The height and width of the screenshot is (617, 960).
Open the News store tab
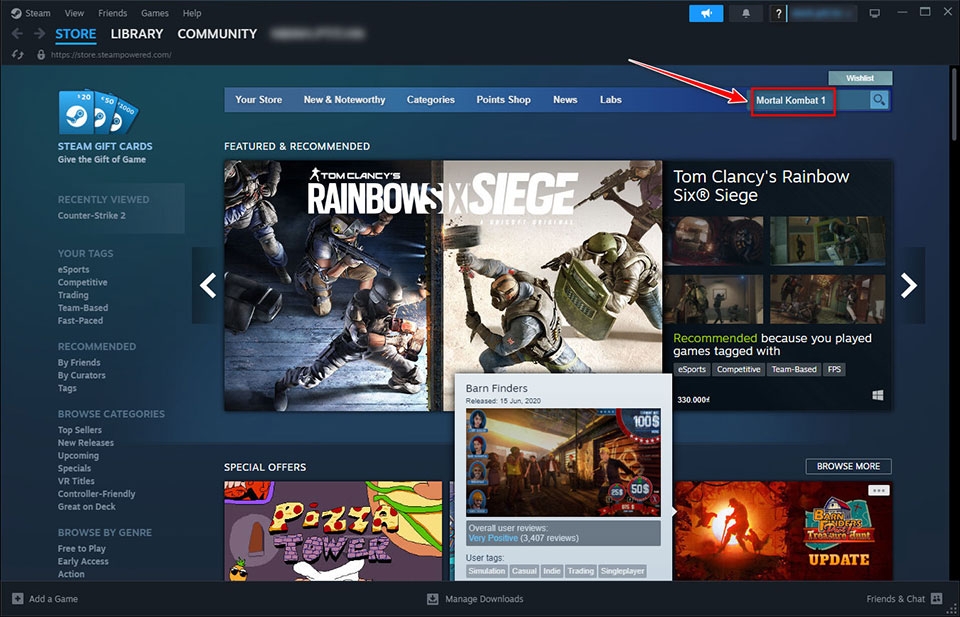(x=565, y=100)
